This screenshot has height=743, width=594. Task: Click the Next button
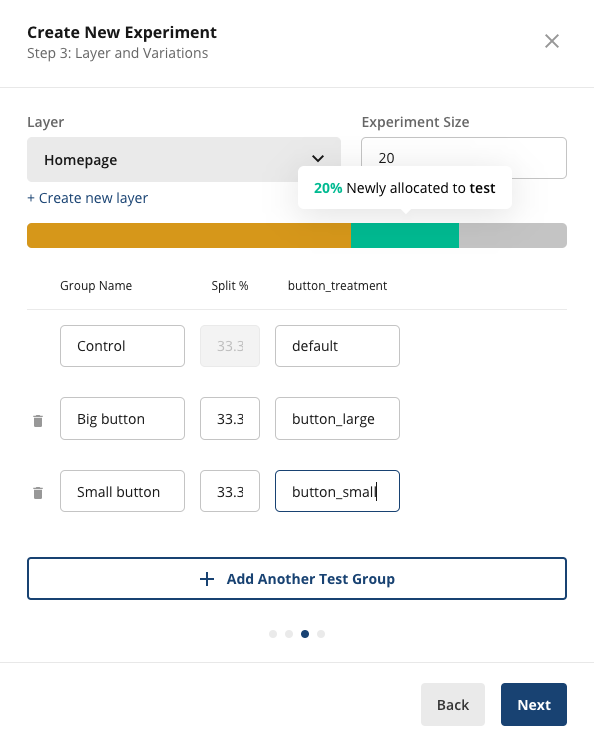point(534,705)
